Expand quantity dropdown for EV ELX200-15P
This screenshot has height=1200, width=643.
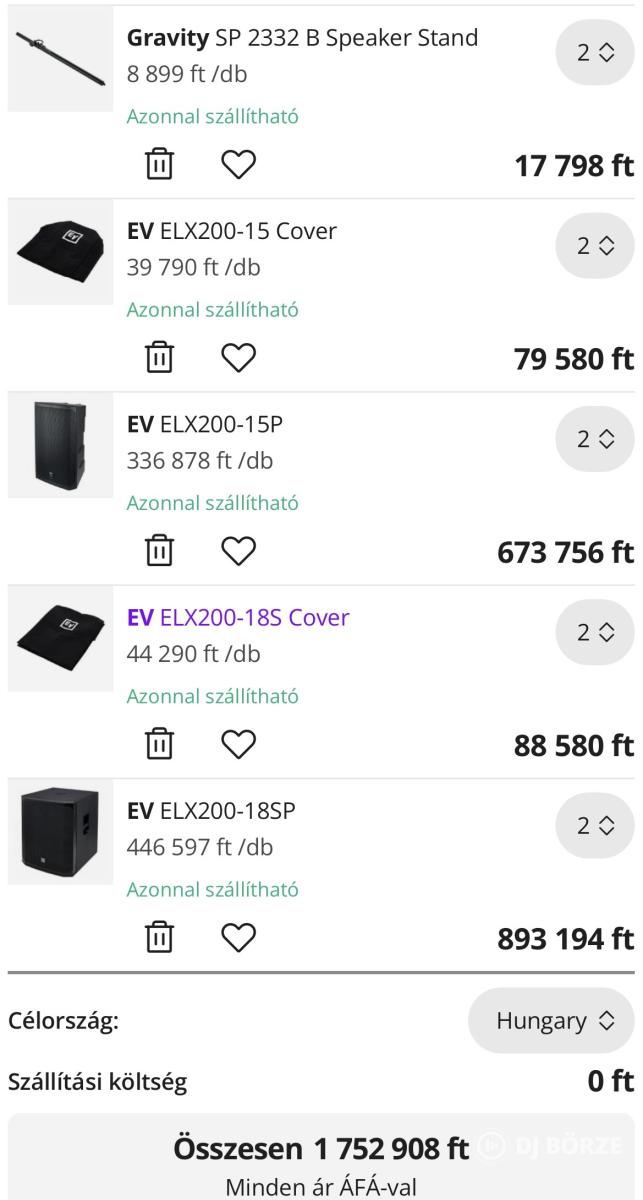tap(594, 439)
